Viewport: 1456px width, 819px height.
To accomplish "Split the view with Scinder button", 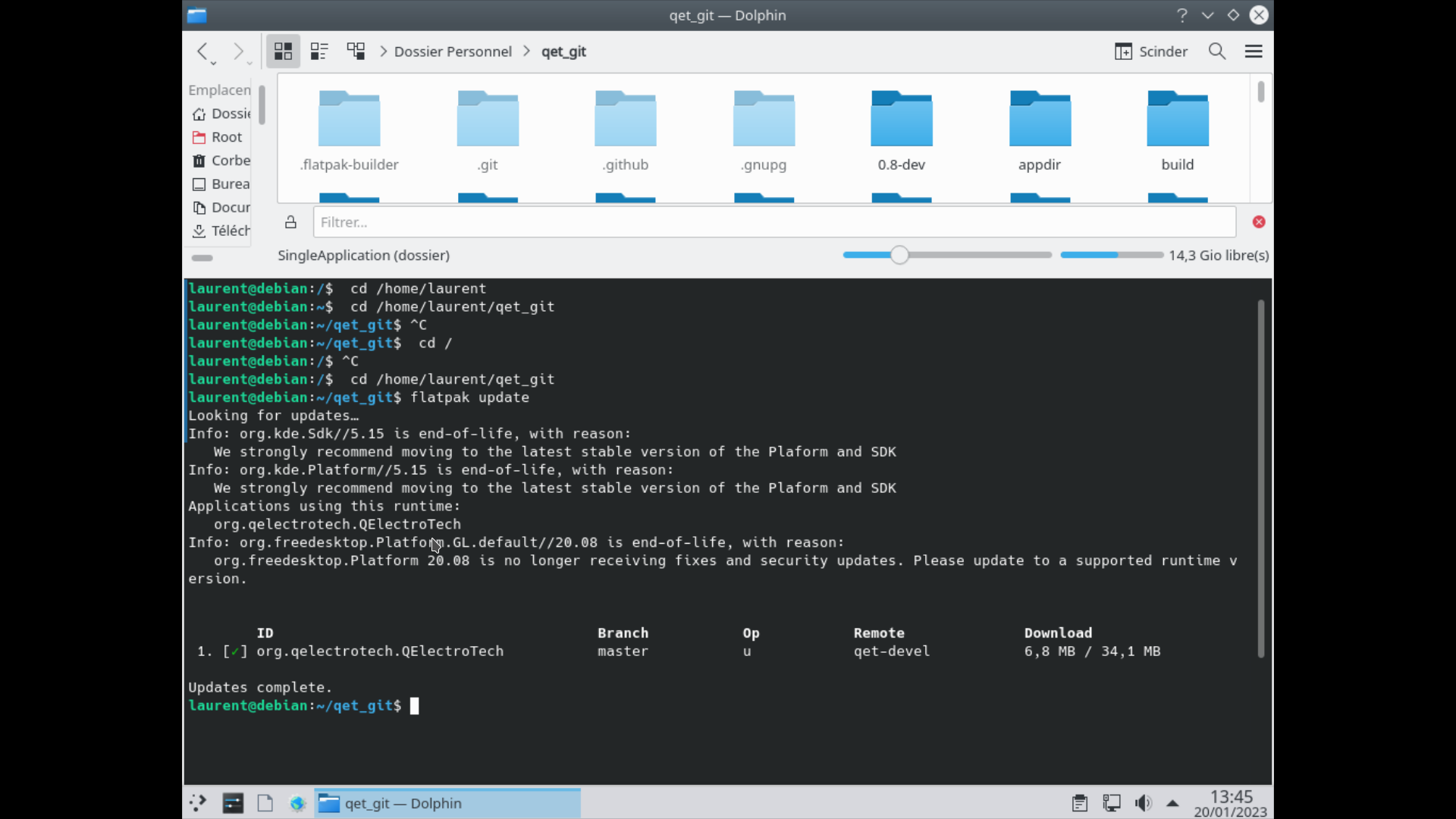I will [1150, 52].
